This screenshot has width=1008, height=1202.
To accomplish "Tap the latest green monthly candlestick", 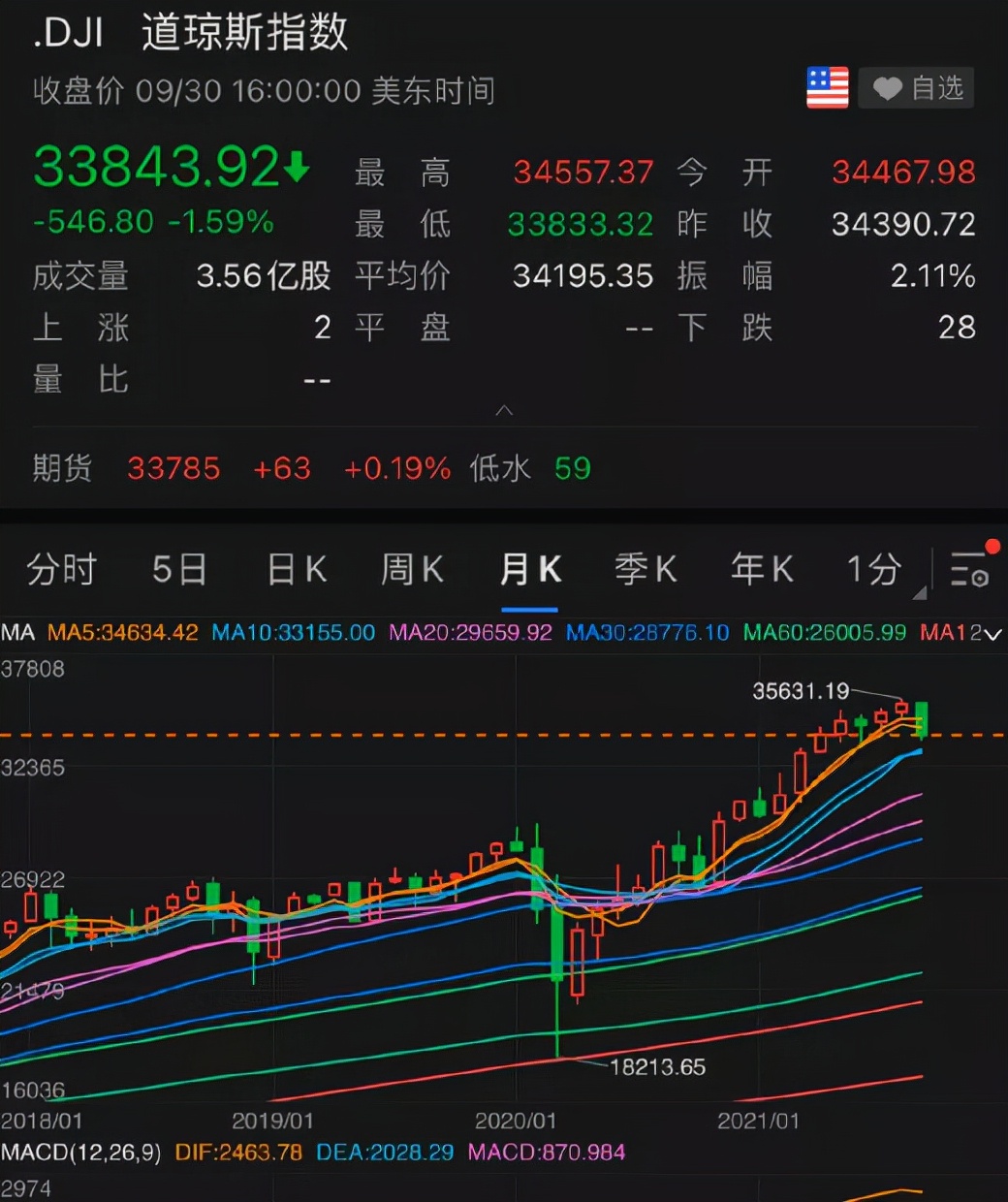I will click(x=921, y=719).
